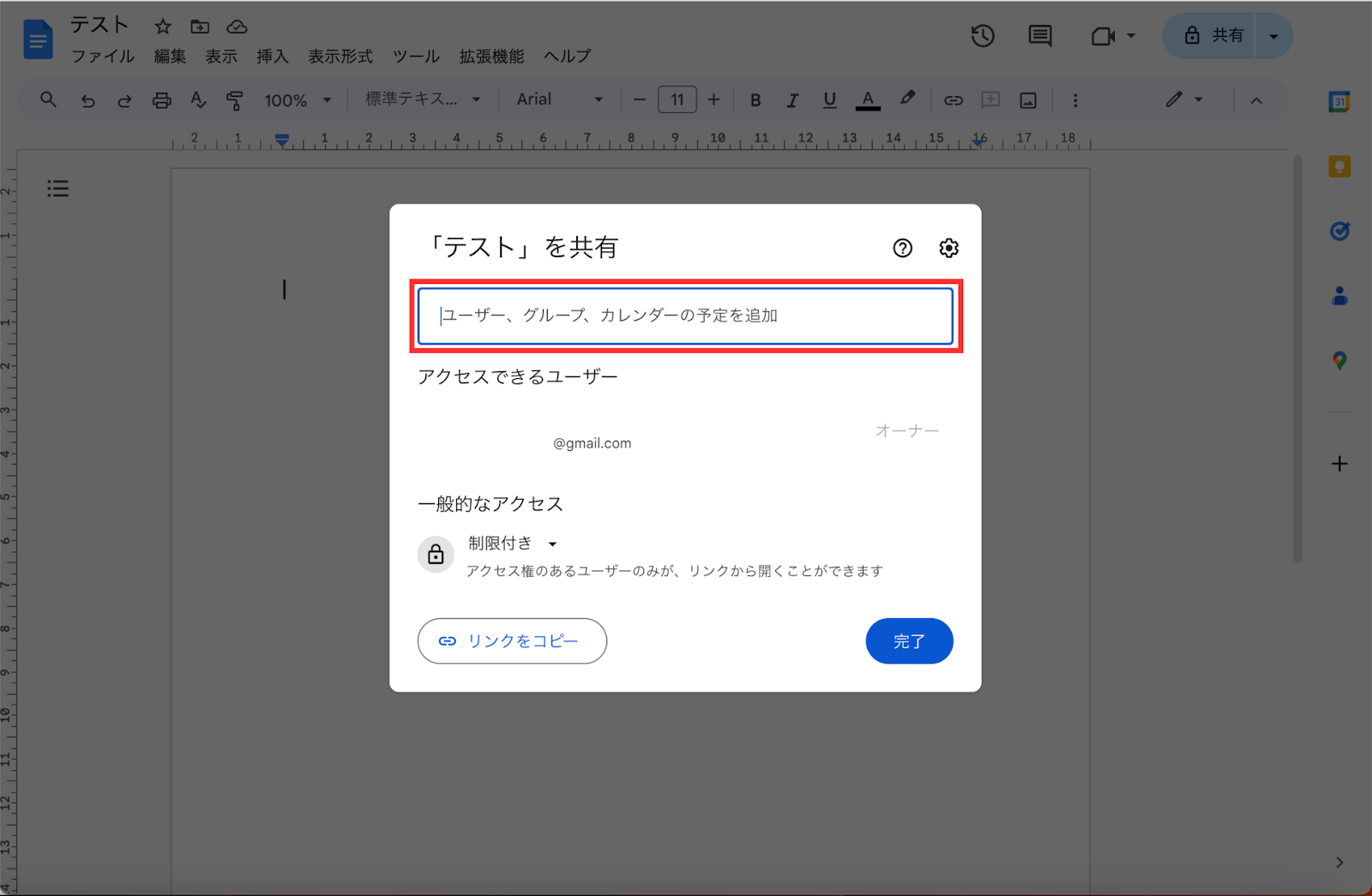Click リンクをコピー button

[512, 640]
